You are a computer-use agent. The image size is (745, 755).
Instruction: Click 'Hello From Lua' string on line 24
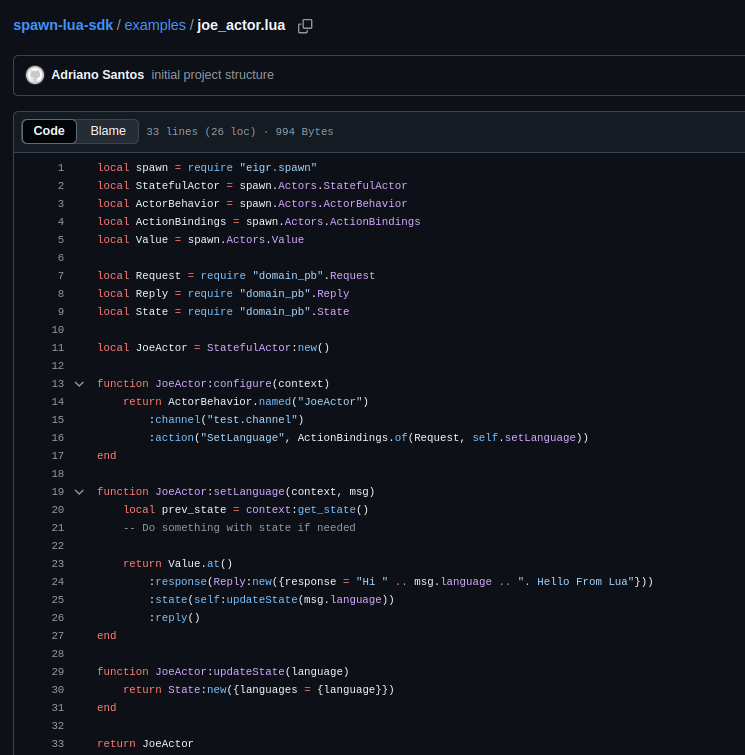576,582
